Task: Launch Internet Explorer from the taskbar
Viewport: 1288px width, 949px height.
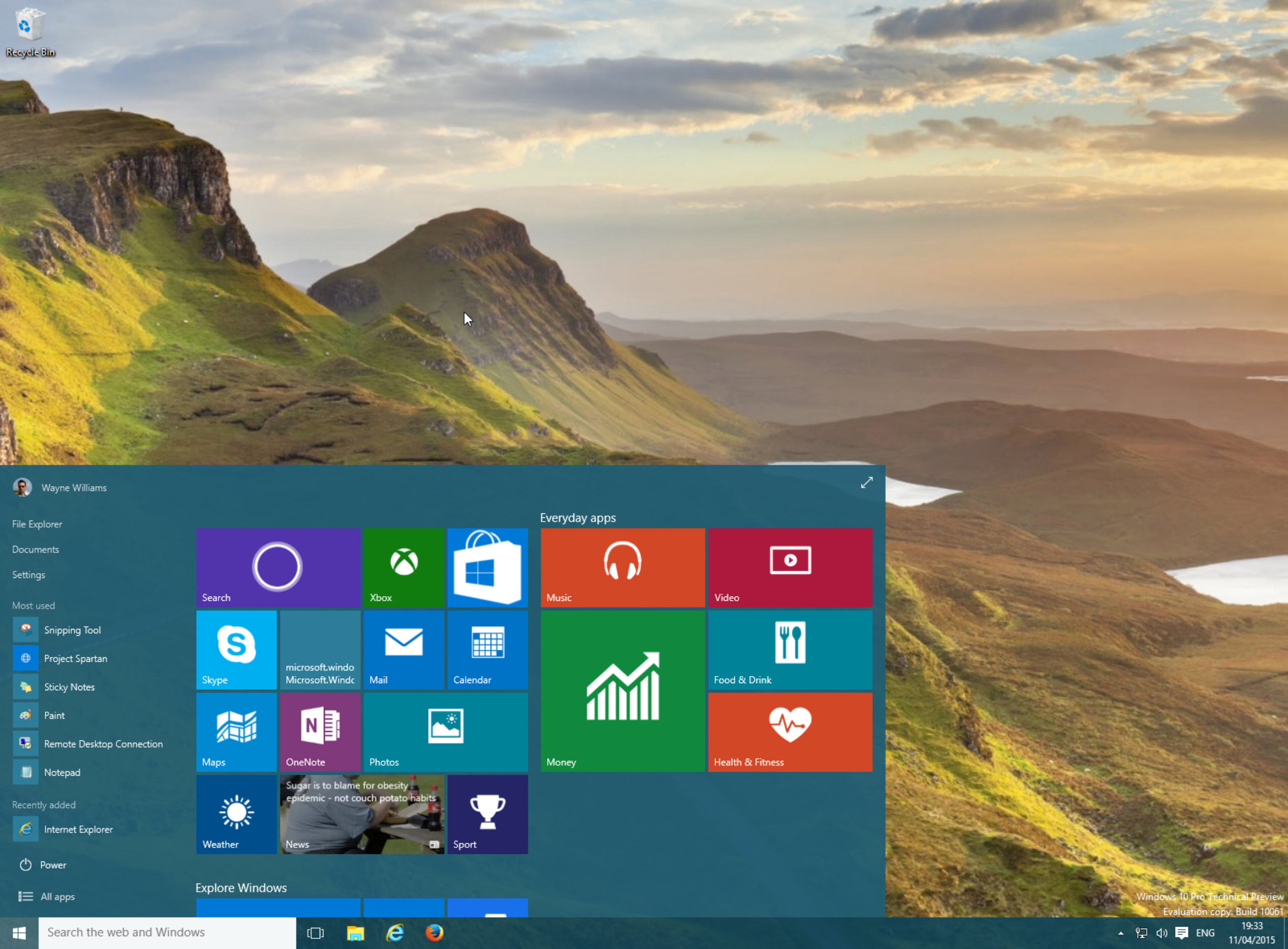Action: [395, 933]
